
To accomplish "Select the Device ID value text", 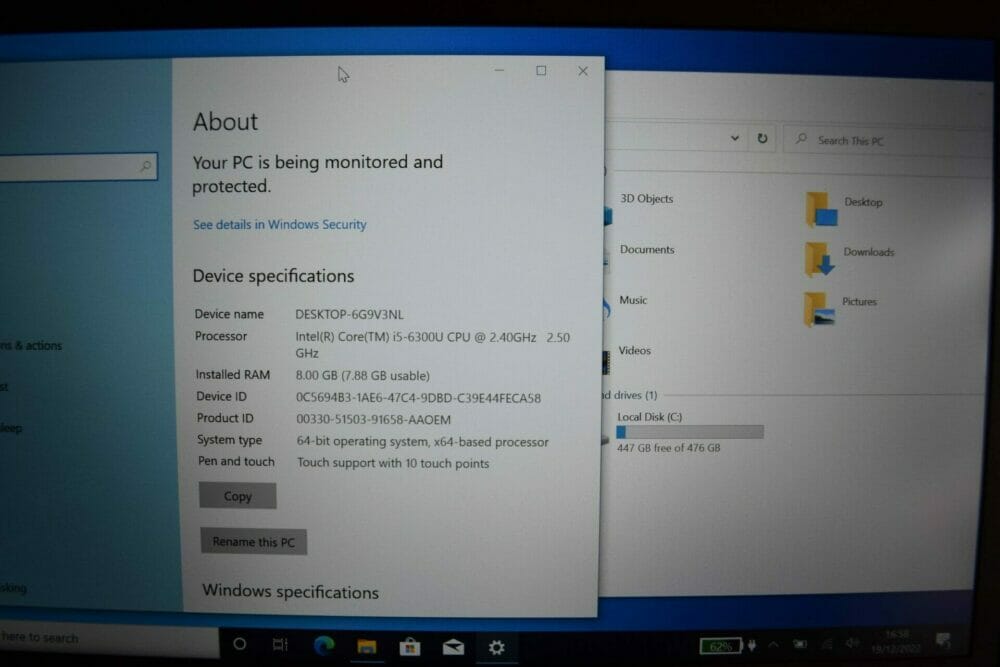I will 418,398.
